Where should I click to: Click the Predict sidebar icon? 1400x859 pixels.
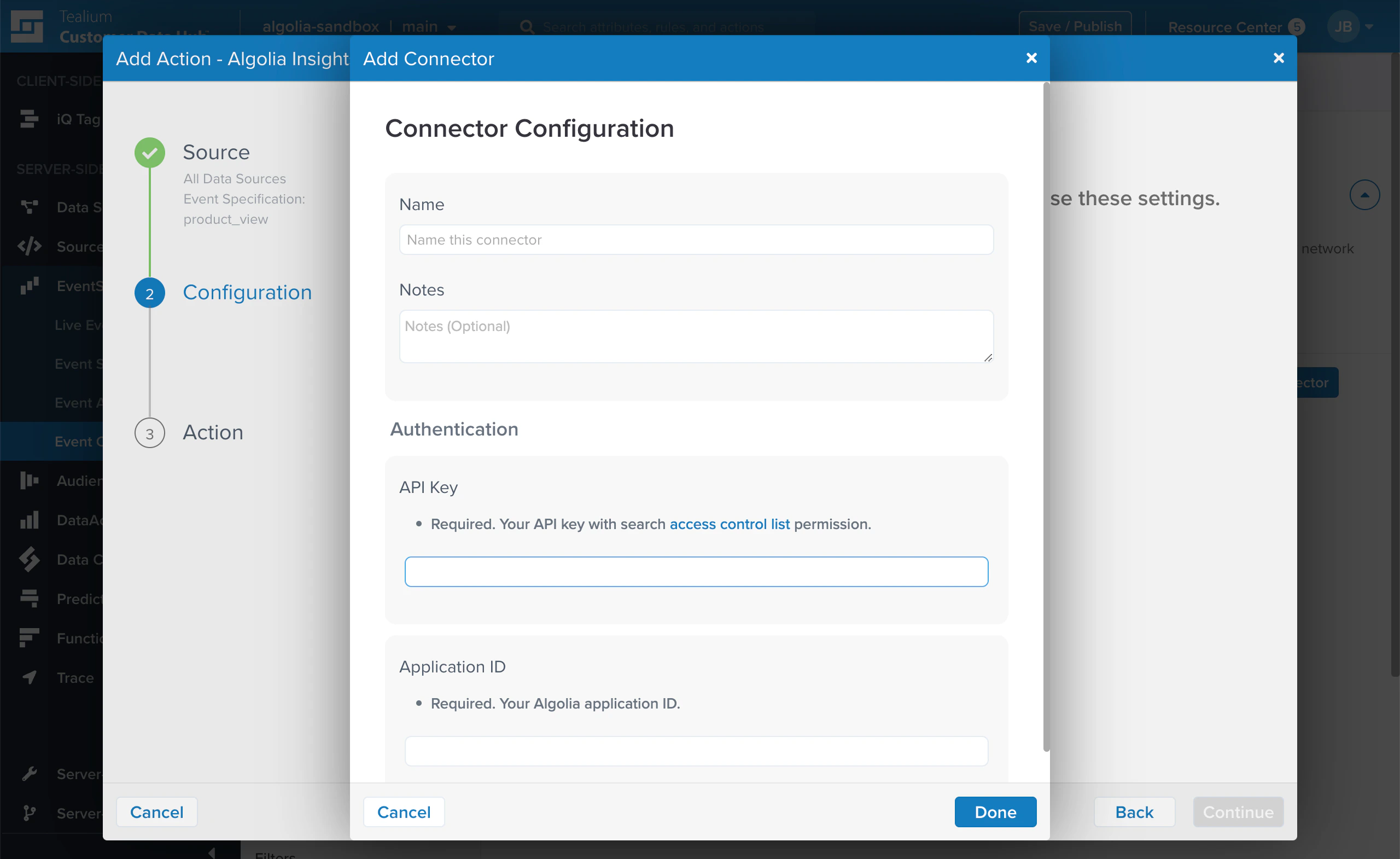click(x=29, y=599)
